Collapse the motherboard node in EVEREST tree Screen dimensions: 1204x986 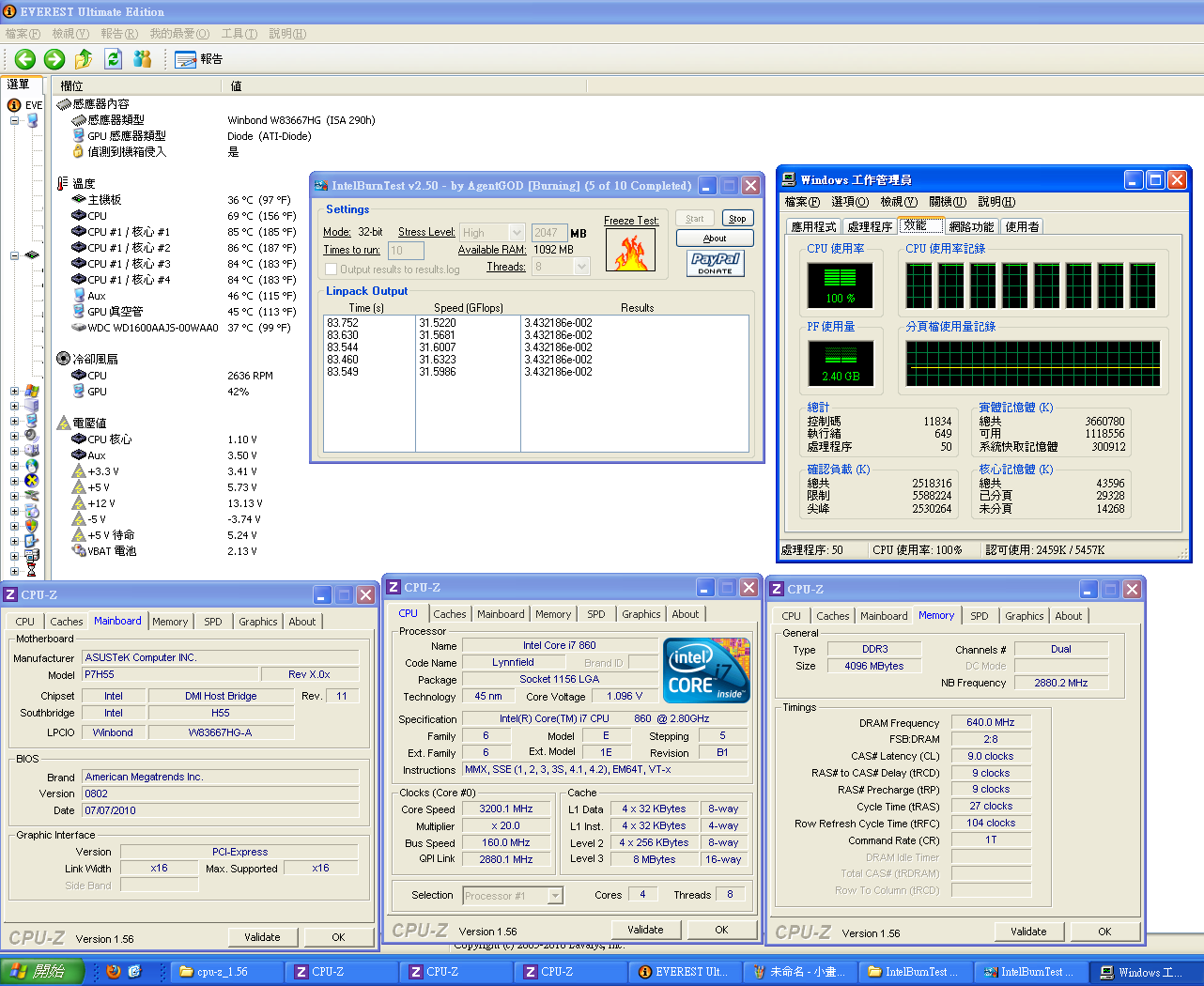click(14, 255)
